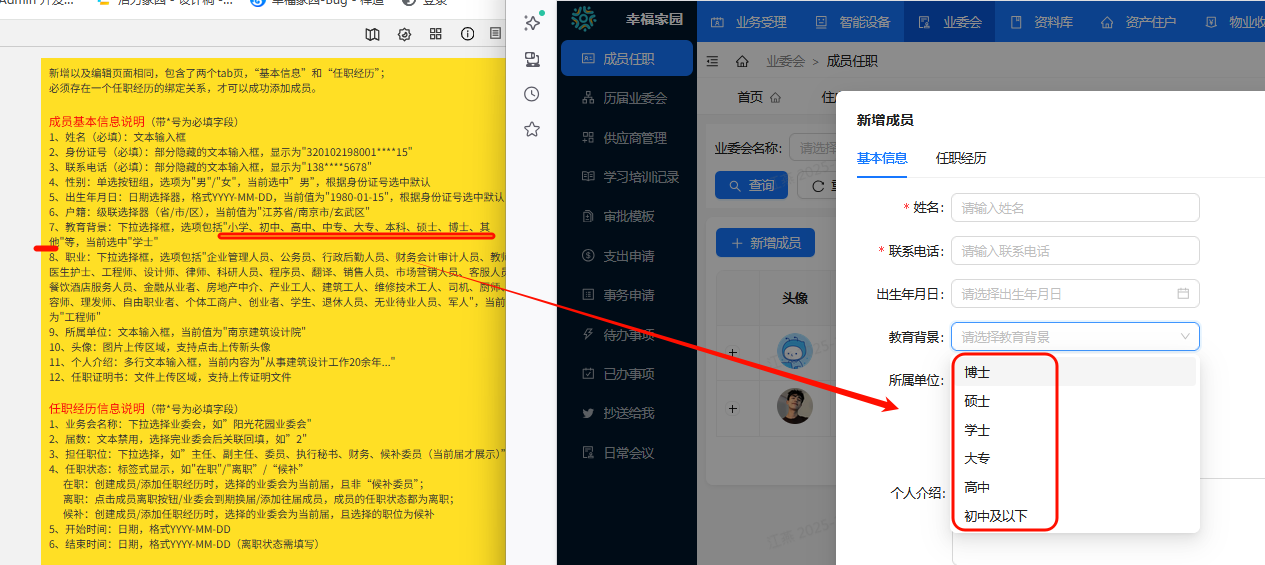Click the device icon below the sparkle icon
The height and width of the screenshot is (565, 1265).
tap(532, 58)
